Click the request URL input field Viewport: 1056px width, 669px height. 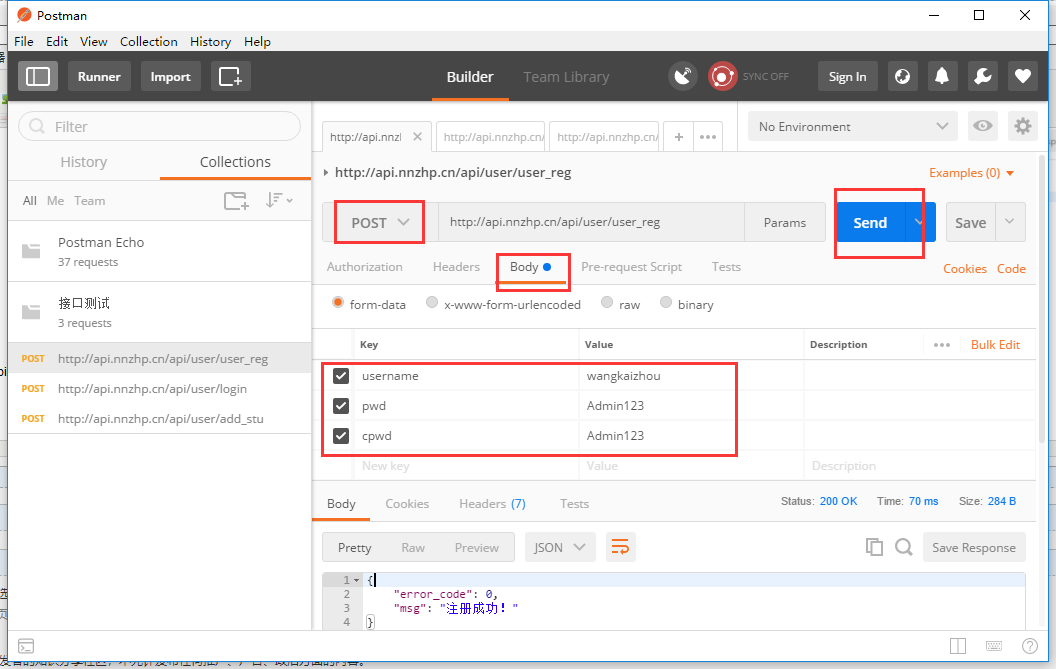coord(591,222)
